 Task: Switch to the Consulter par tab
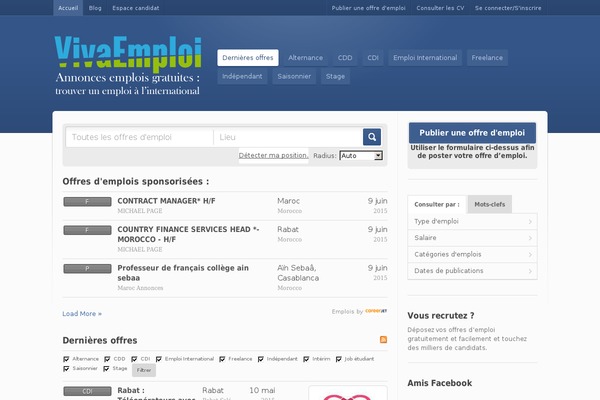437,204
